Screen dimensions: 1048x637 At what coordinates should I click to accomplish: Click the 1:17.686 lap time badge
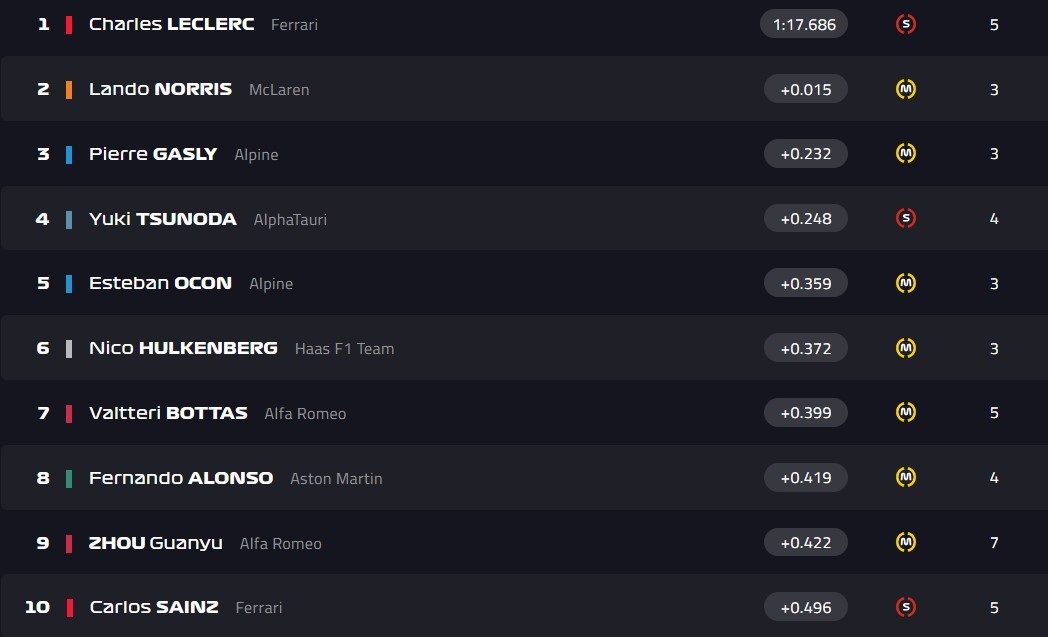pyautogui.click(x=804, y=24)
